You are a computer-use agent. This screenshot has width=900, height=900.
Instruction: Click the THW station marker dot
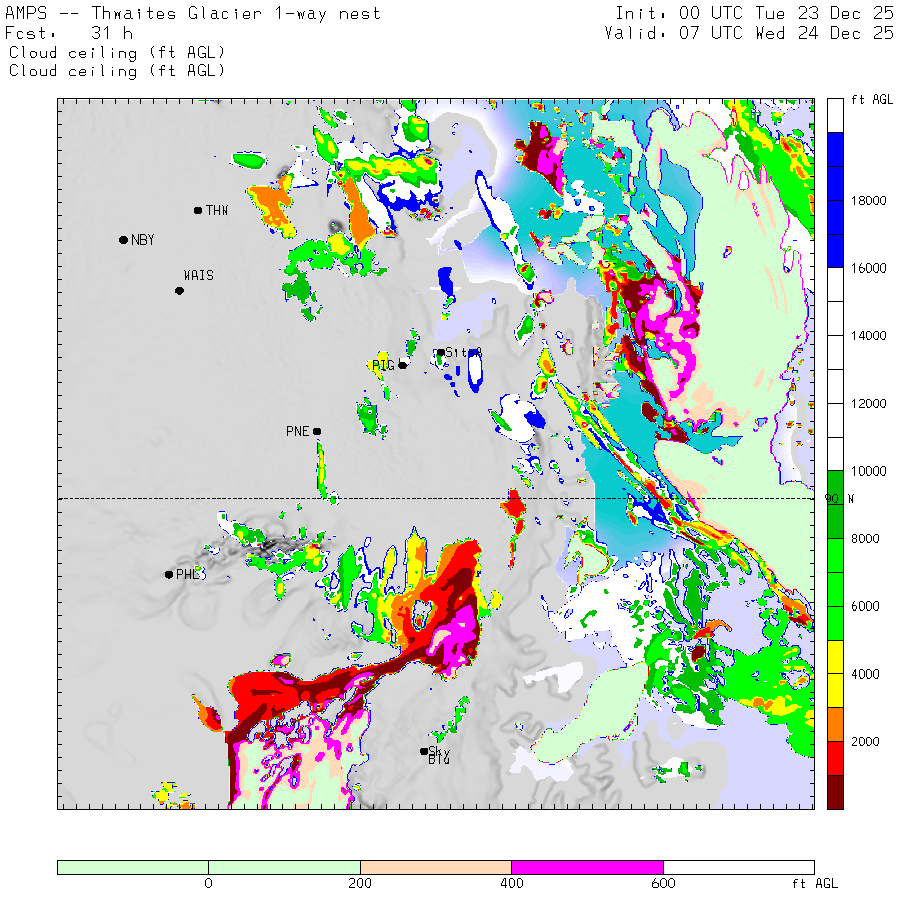(198, 210)
